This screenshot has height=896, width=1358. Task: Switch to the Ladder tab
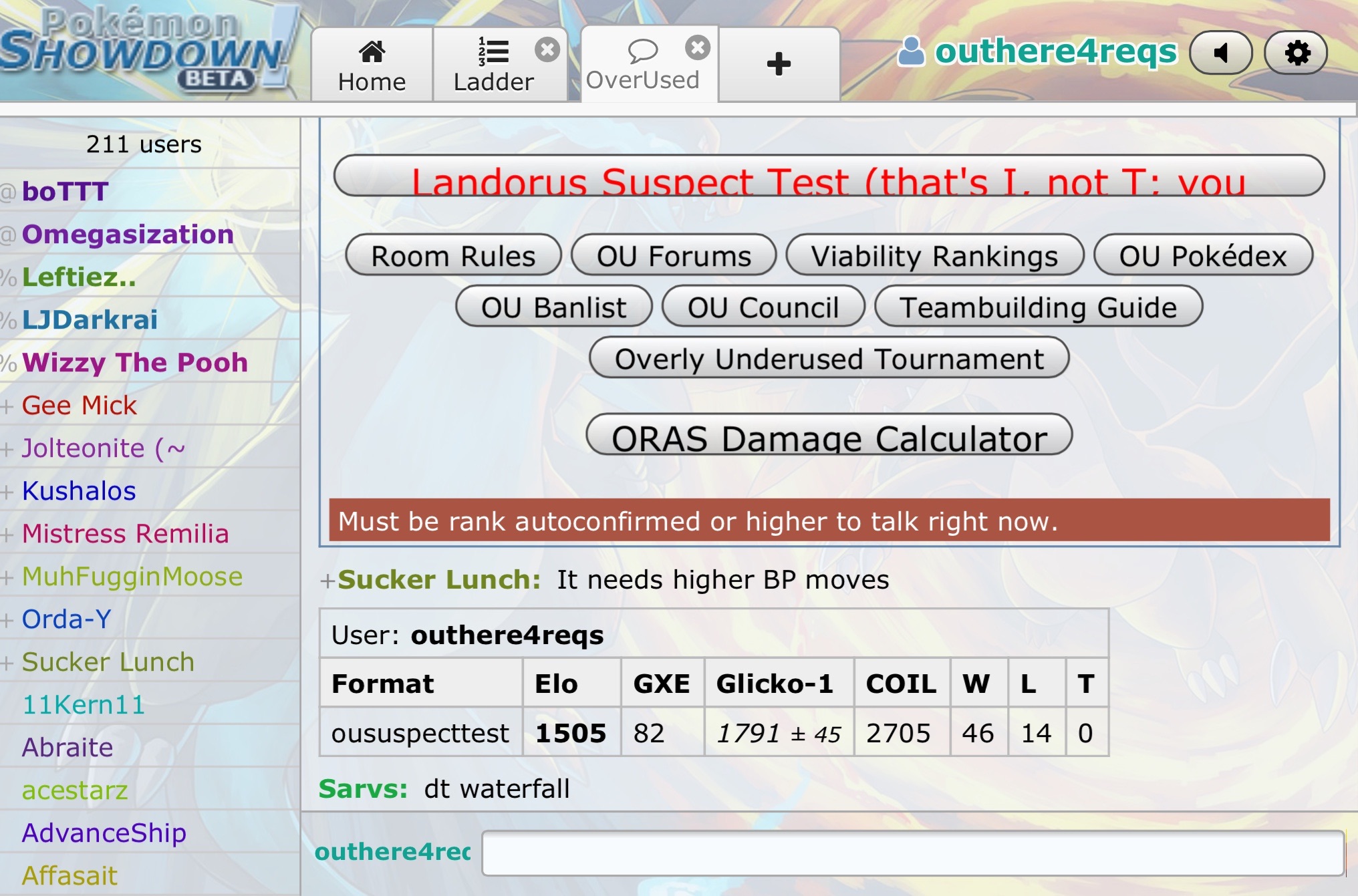493,65
